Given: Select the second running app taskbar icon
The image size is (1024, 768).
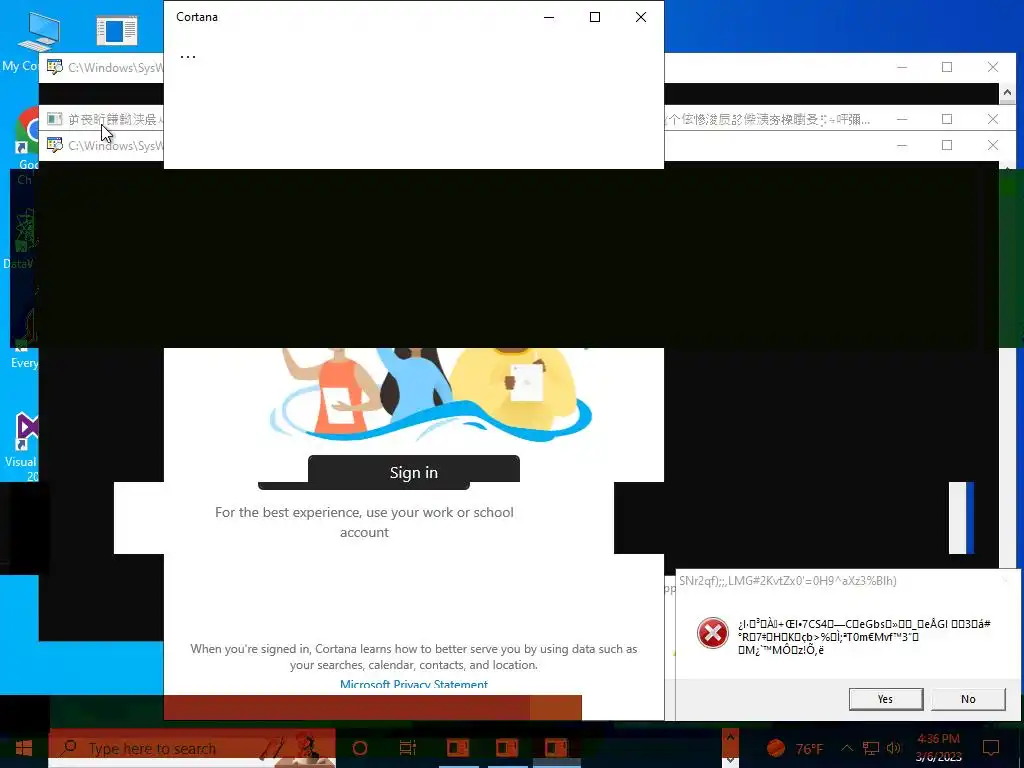Looking at the screenshot, I should [x=507, y=748].
